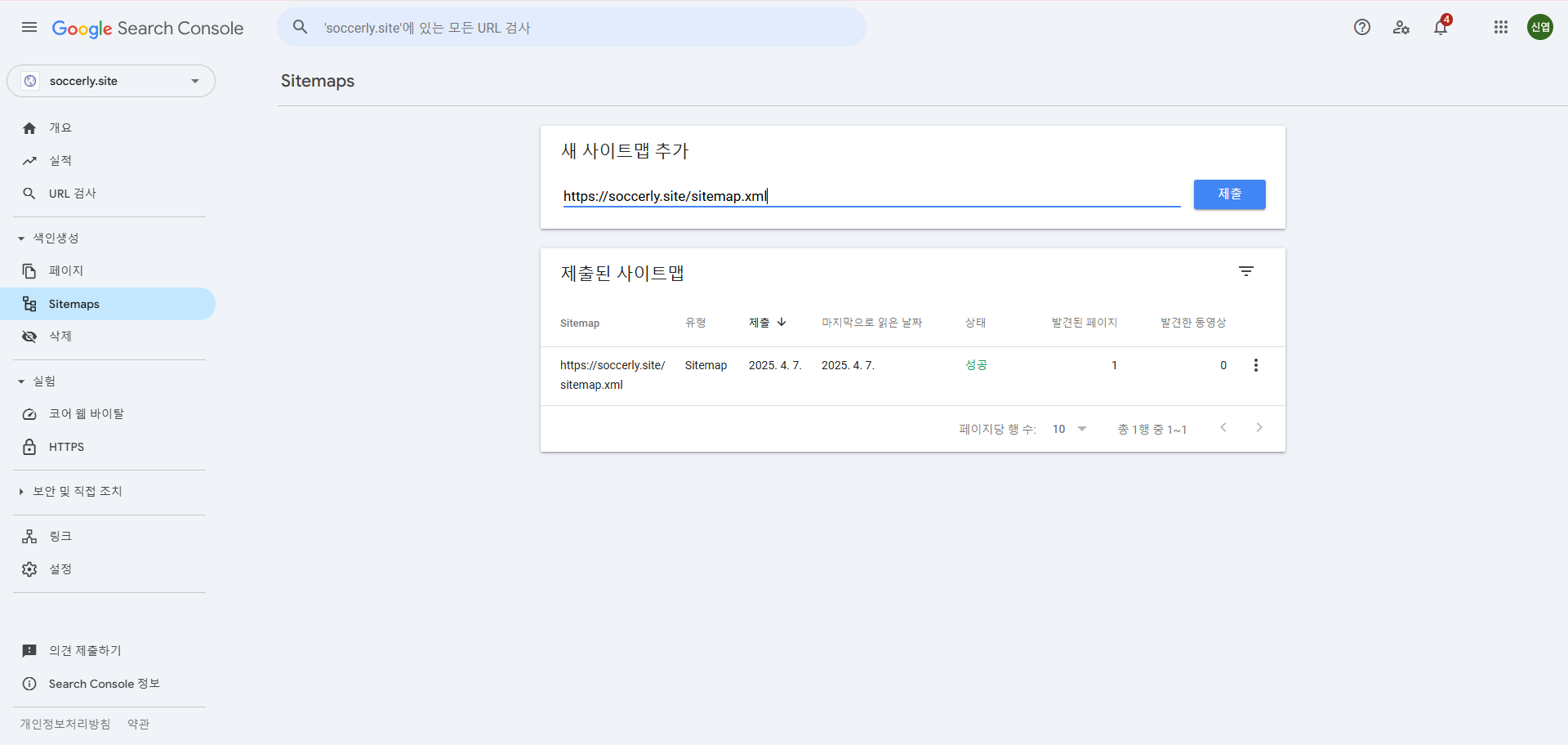Open the soccerly.site property selector
Image resolution: width=1568 pixels, height=745 pixels.
tap(111, 81)
